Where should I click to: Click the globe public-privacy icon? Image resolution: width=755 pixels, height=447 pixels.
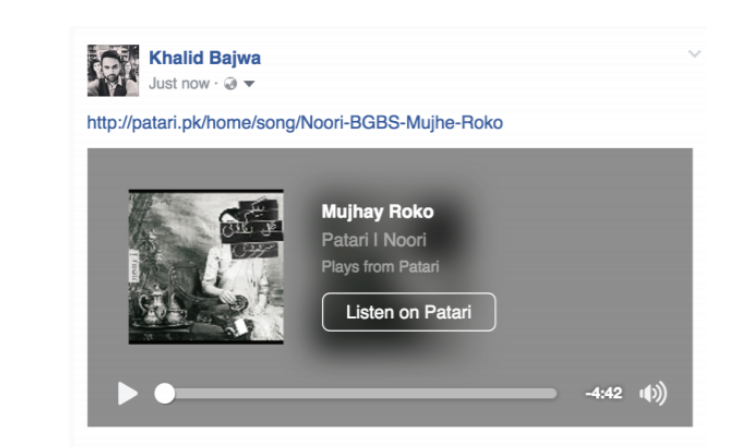pyautogui.click(x=231, y=84)
